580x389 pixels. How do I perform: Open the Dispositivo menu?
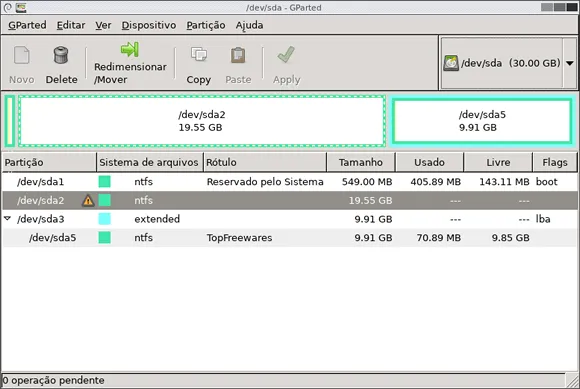point(149,25)
